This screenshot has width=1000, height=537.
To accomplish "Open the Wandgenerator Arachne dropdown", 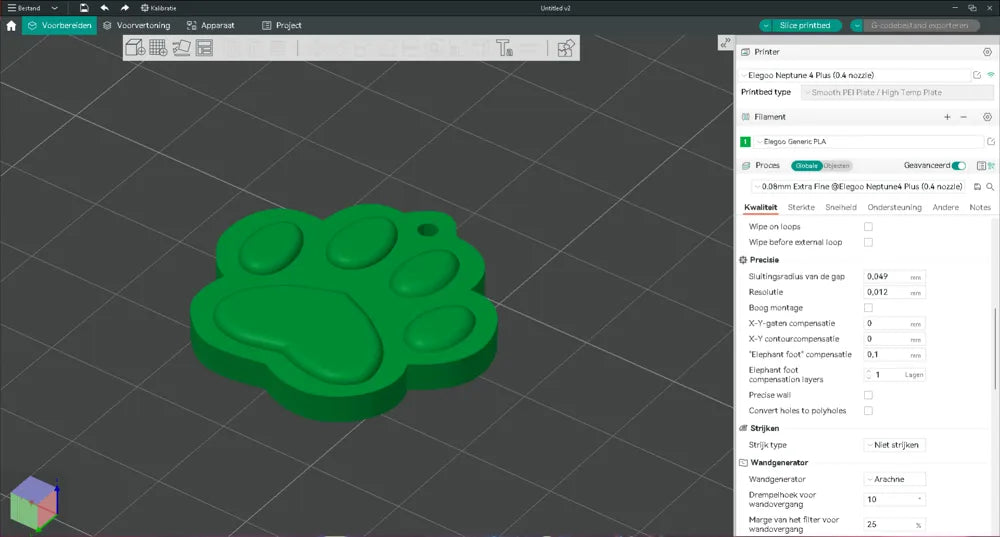I will (x=895, y=479).
